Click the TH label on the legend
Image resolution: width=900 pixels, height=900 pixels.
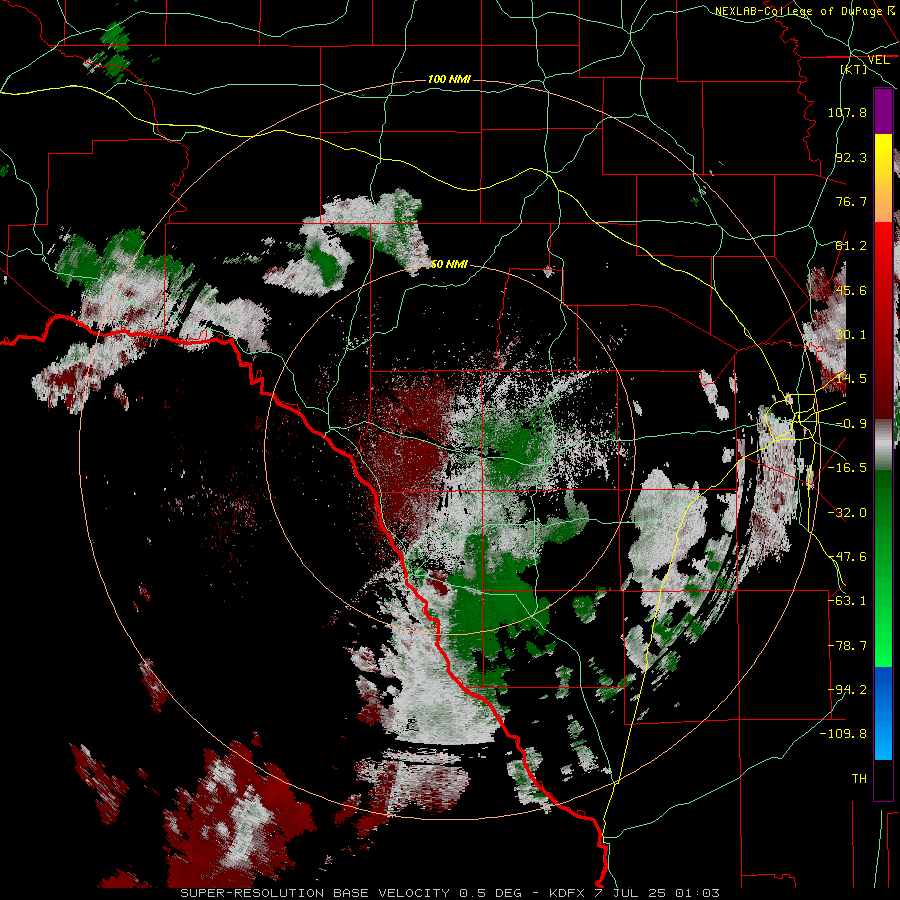(x=859, y=779)
